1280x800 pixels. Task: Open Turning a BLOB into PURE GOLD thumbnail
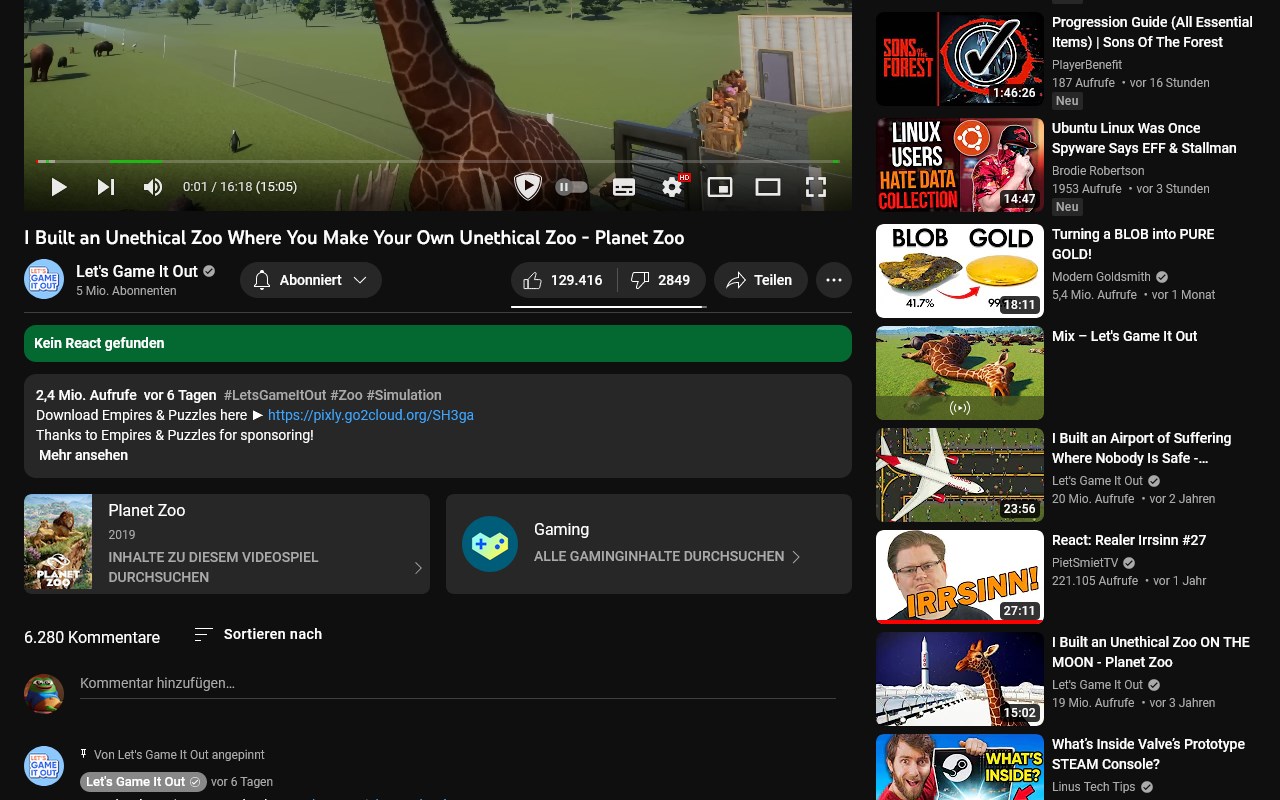click(960, 271)
